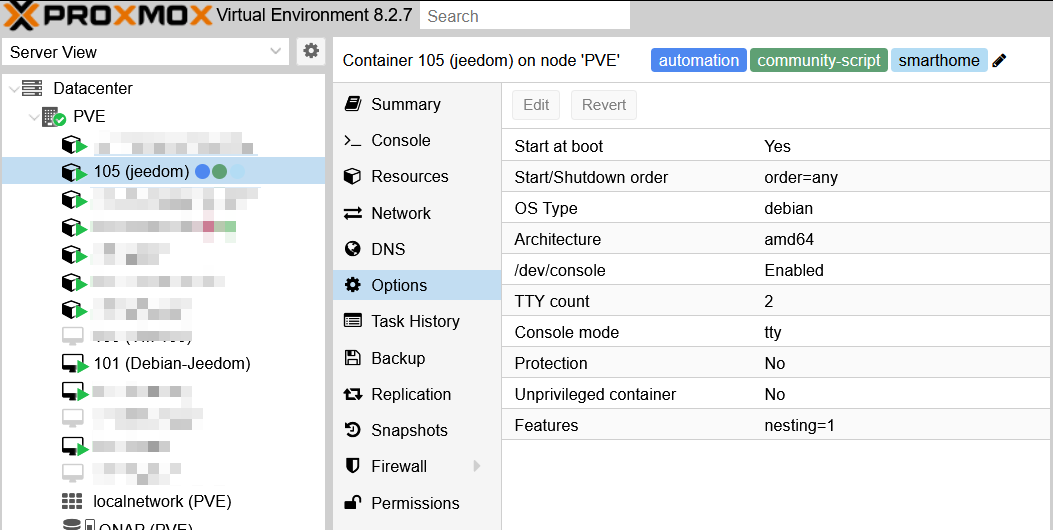The width and height of the screenshot is (1053, 530).
Task: Click the light-blue tag dot on 105 (jeedom)
Action: click(x=237, y=172)
